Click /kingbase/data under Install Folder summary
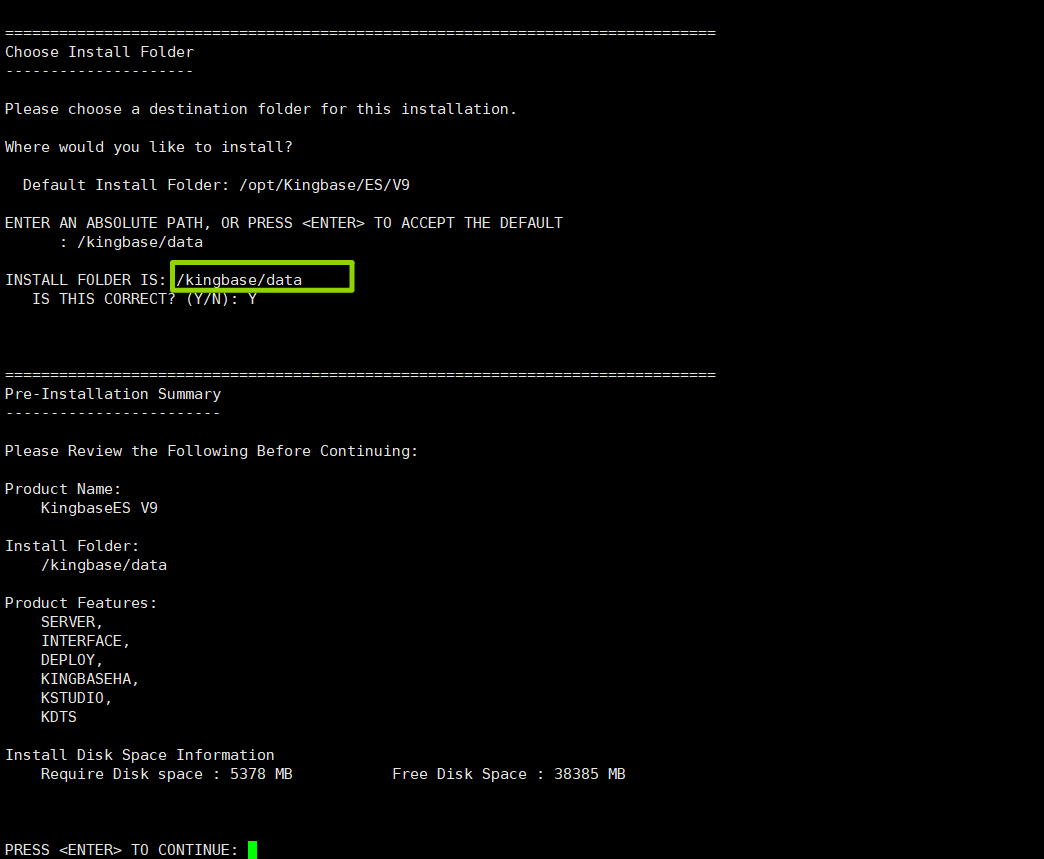 click(104, 565)
